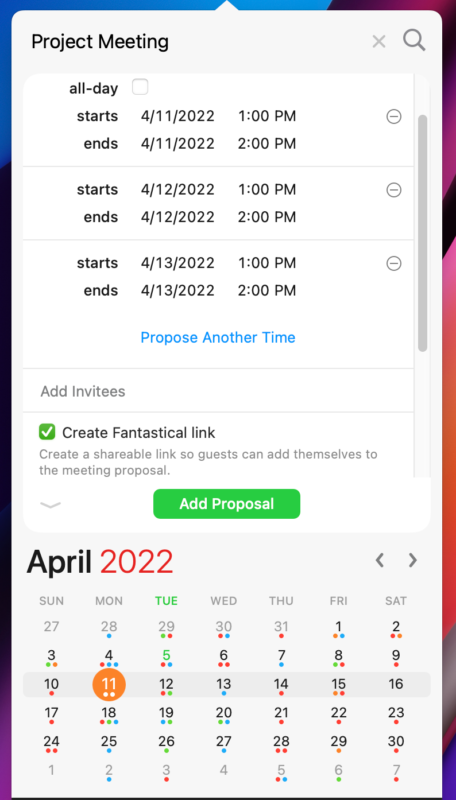Image resolution: width=456 pixels, height=800 pixels.
Task: Remove the 4/12/2022 proposed time slot
Action: pos(393,190)
